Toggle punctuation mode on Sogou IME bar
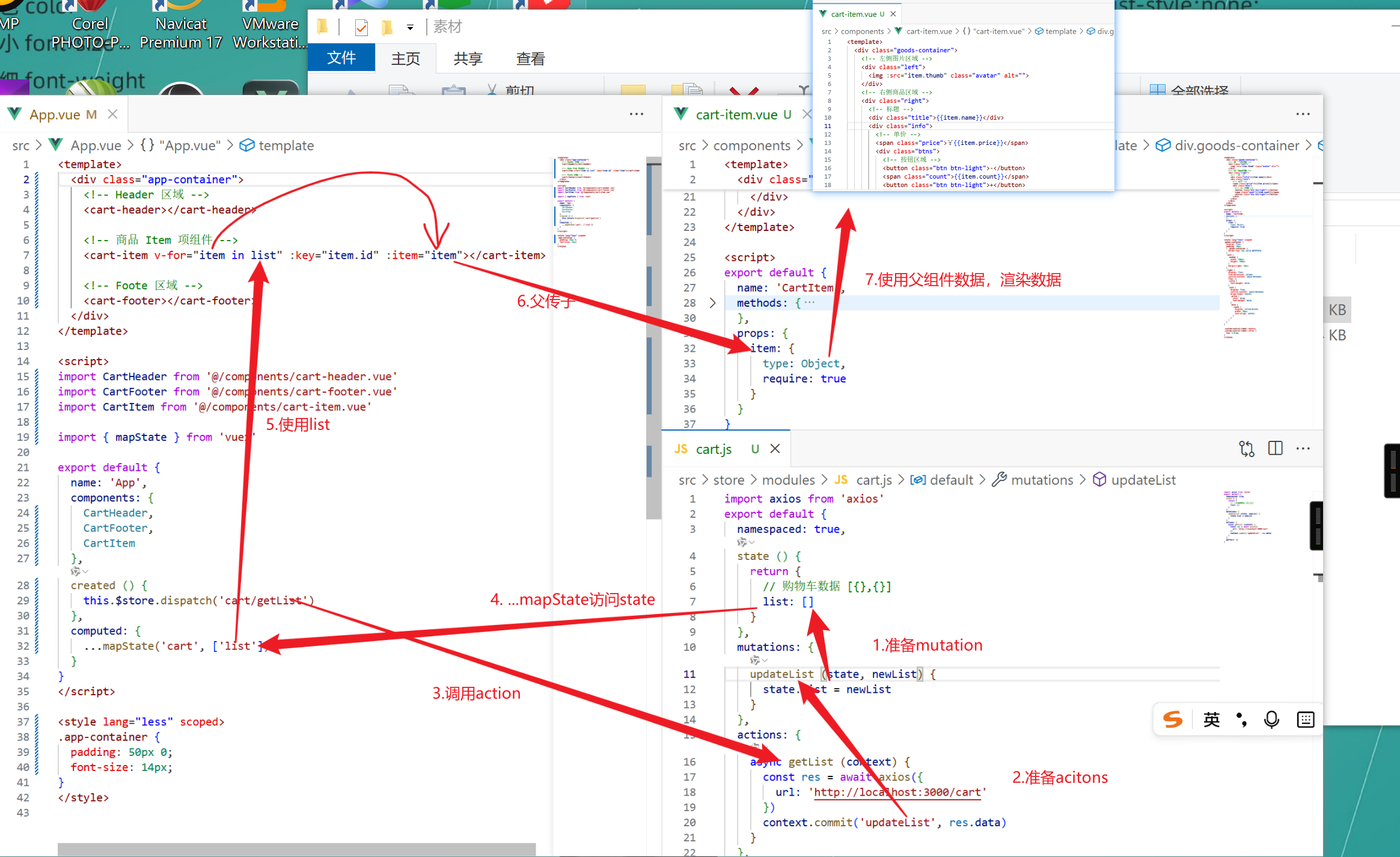 [x=1241, y=719]
